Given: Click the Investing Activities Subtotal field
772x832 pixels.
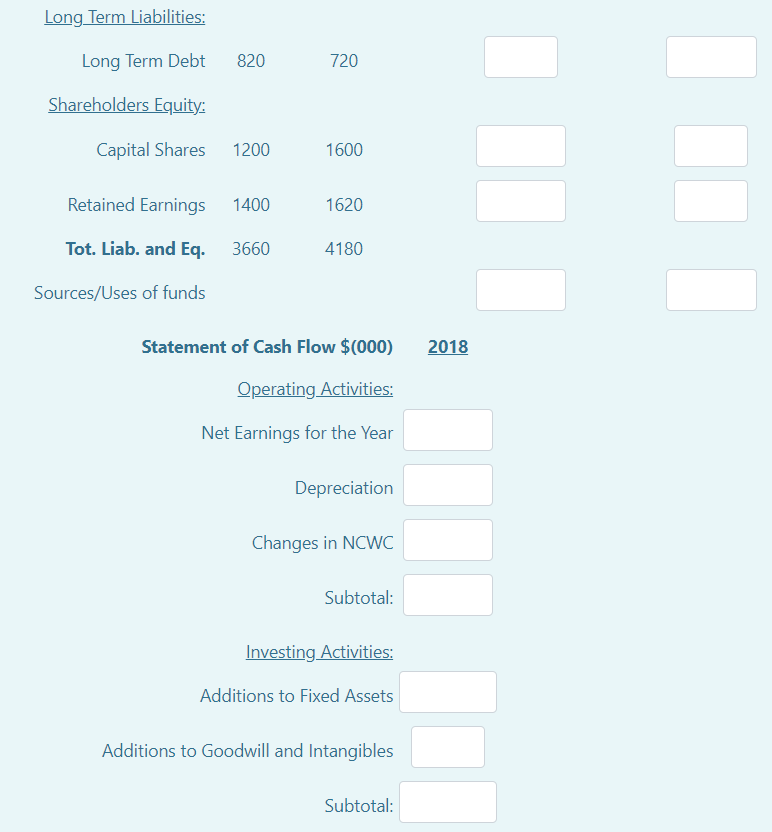Looking at the screenshot, I should coord(447,801).
